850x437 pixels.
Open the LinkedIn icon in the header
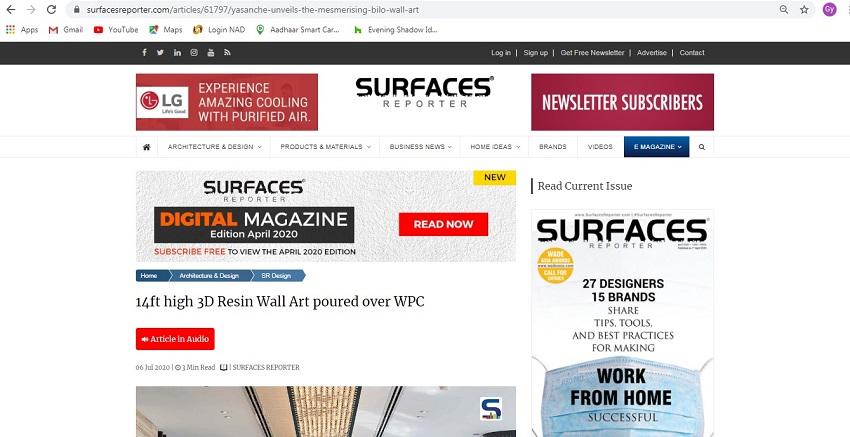(177, 53)
